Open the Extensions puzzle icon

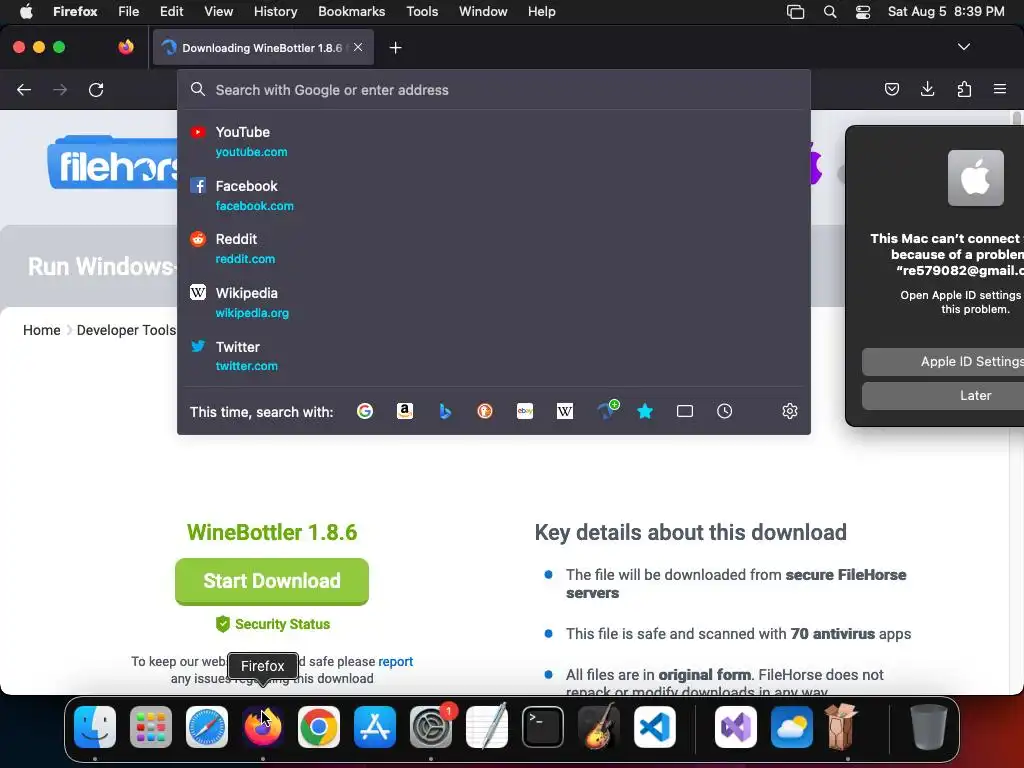pyautogui.click(x=964, y=89)
